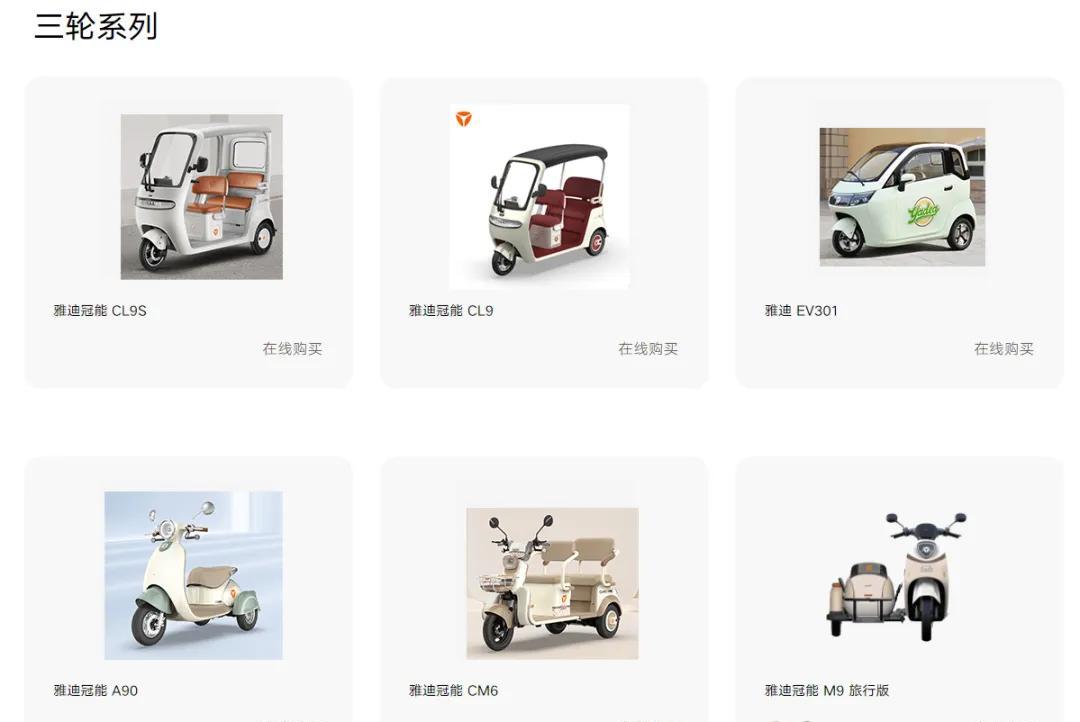
Task: Select the 雅迪冠能 CL9 title text
Action: tap(451, 311)
